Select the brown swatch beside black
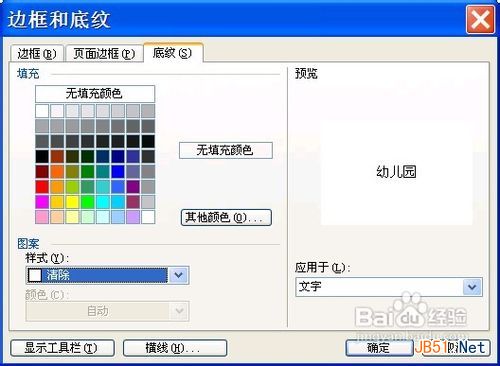This screenshot has height=366, width=500. point(57,156)
